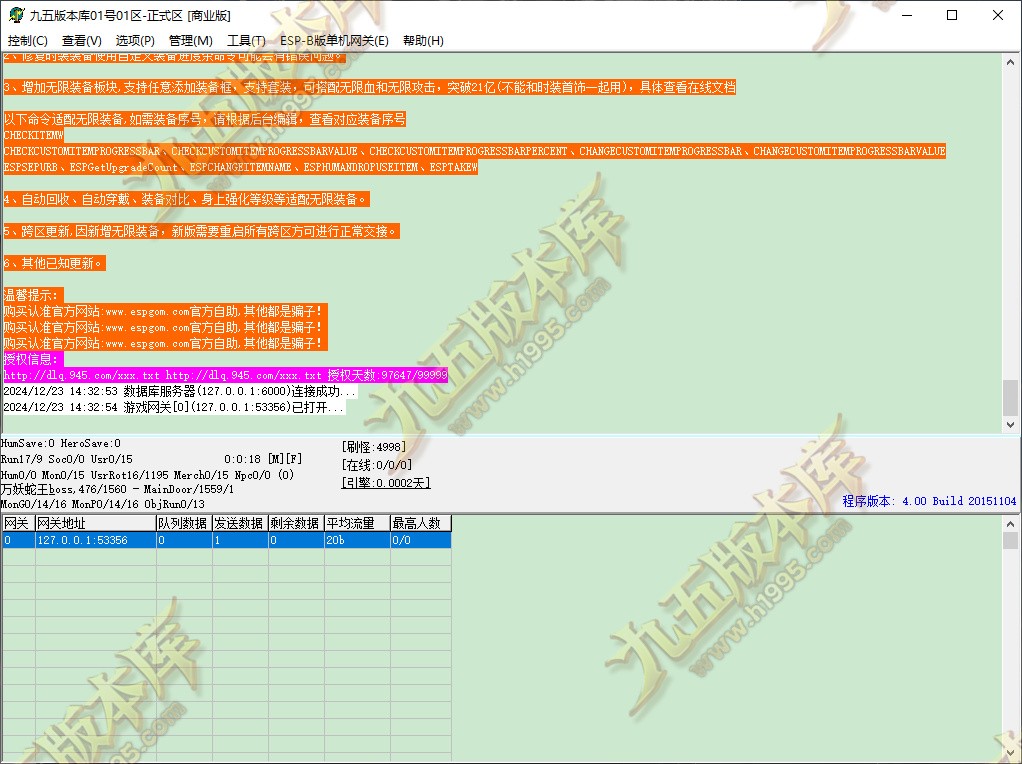Click 程序版本 4.00 Build 20151104 label
The width and height of the screenshot is (1022, 764).
(x=929, y=501)
